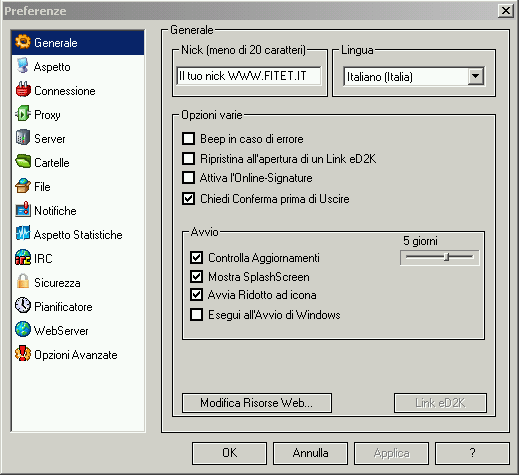
Task: Select the Pianificatore clock icon
Action: coord(23,306)
